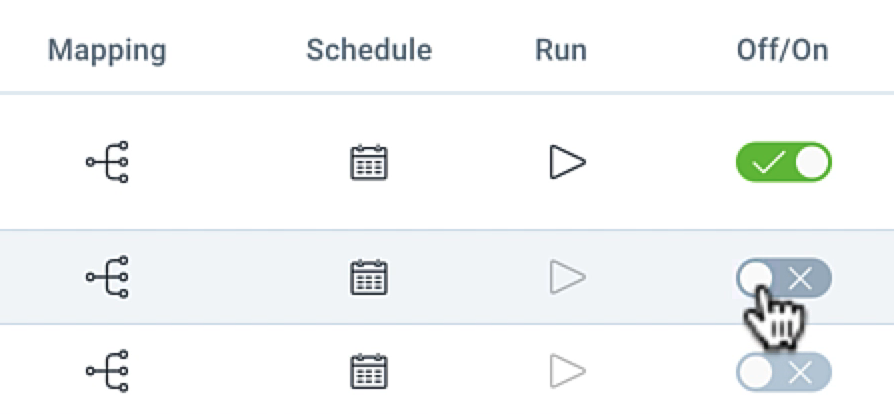
Task: Open the mapping icon in the third row
Action: 108,371
